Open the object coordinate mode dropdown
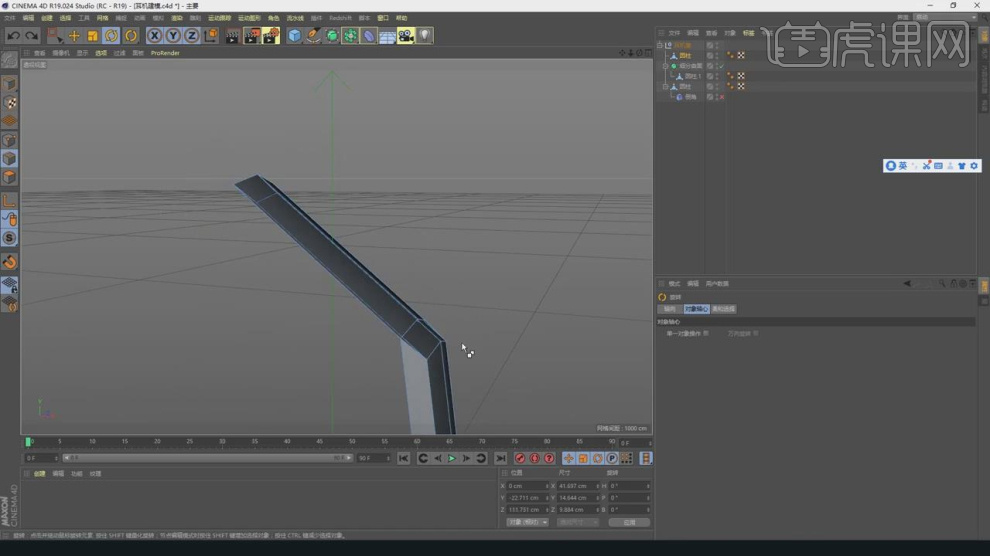990x556 pixels. (x=527, y=522)
